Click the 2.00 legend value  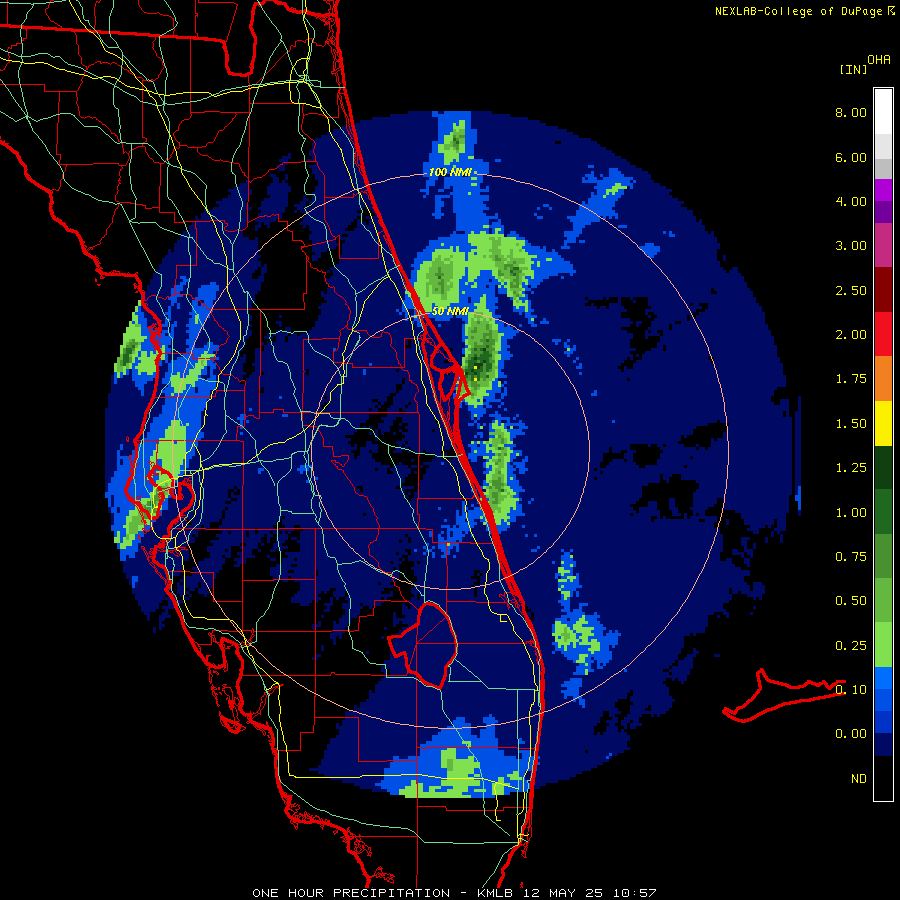pyautogui.click(x=851, y=335)
